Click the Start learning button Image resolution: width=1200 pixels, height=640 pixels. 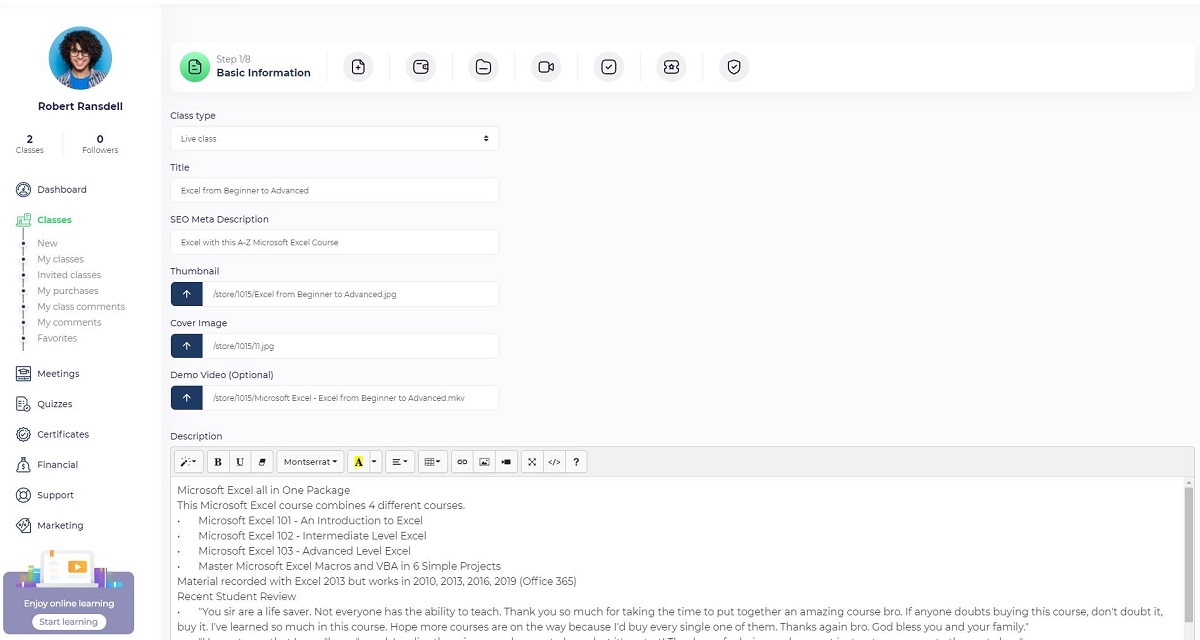point(68,622)
